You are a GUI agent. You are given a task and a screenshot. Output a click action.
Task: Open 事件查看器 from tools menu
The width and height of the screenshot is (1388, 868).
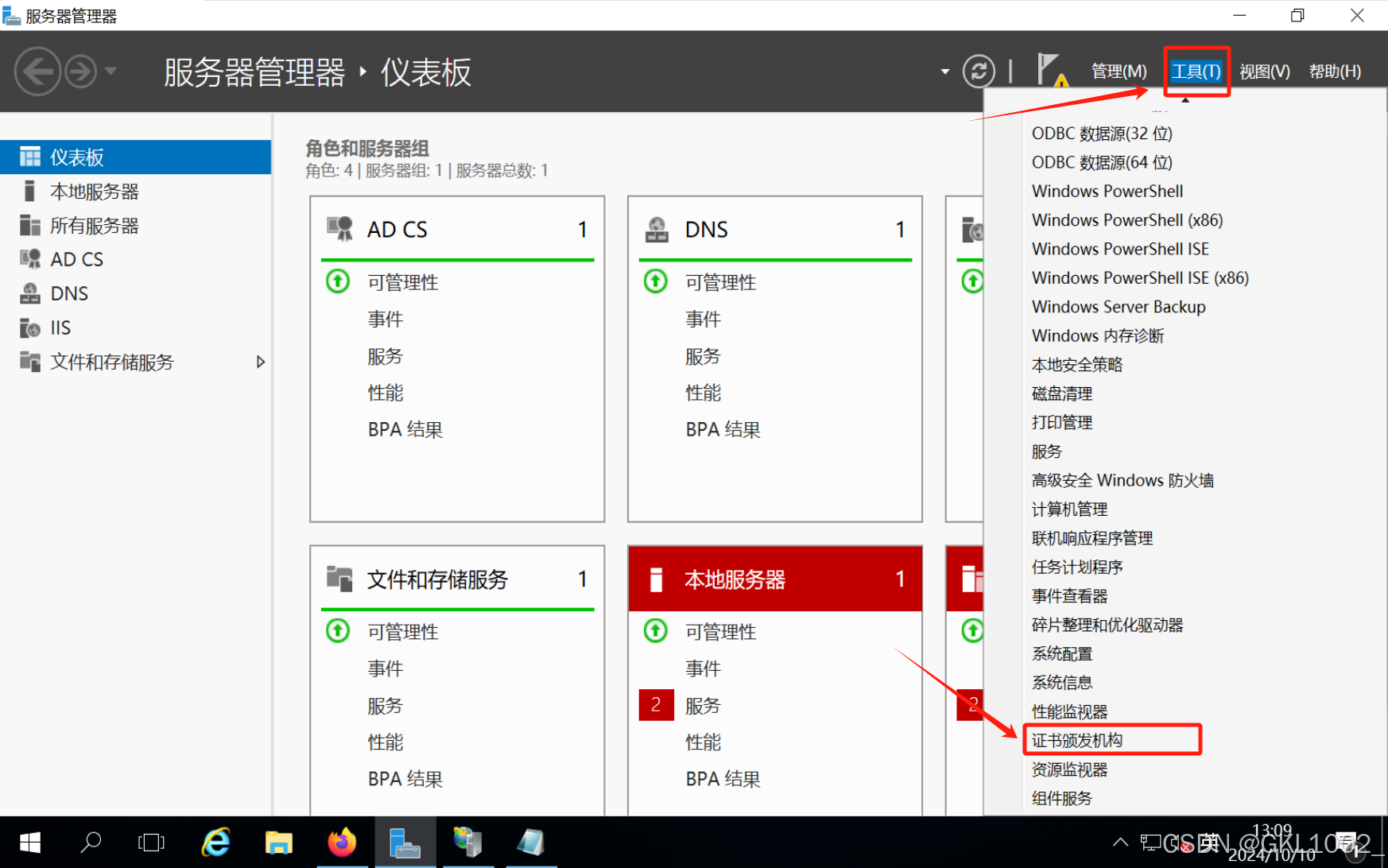1069,596
